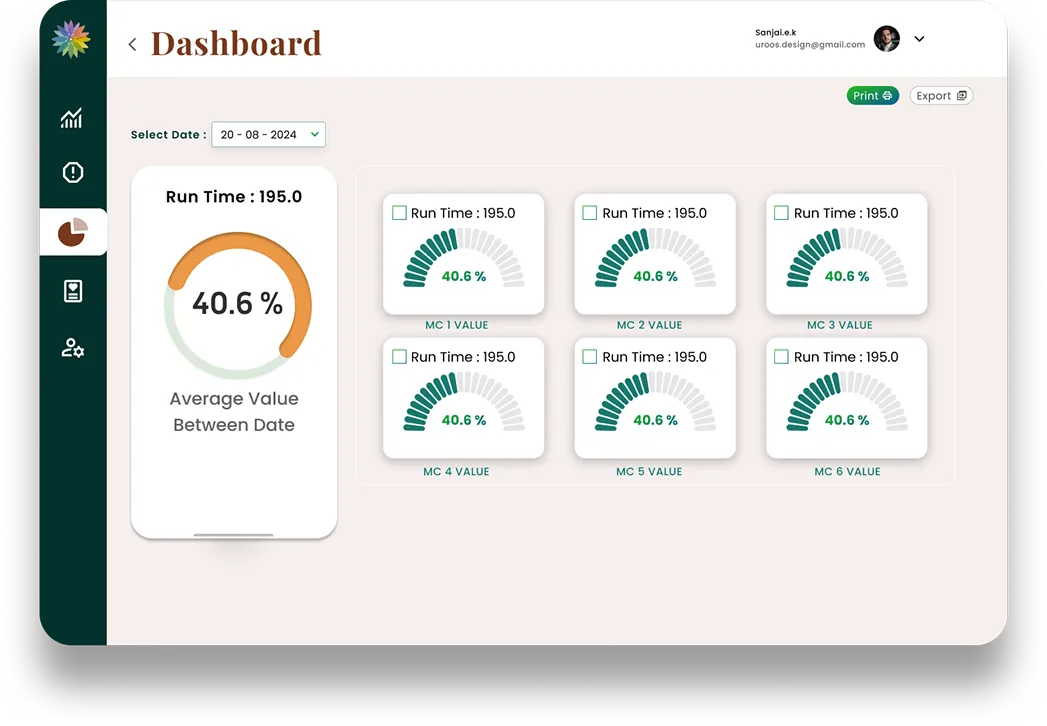
Task: Click the Print button
Action: click(872, 95)
